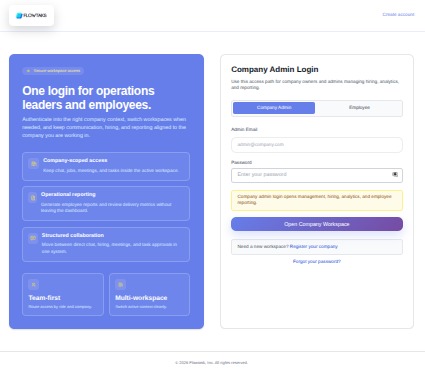
Task: Click the Forgot your password link
Action: 317,261
